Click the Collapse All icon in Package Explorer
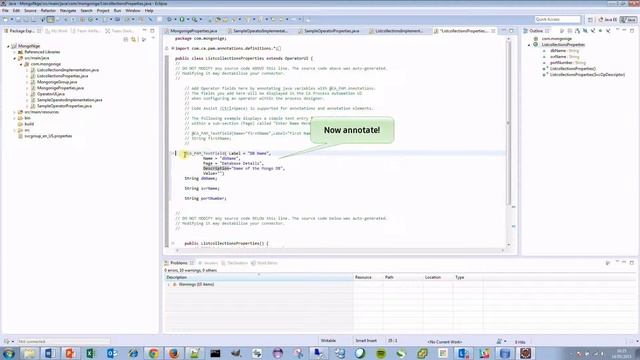The image size is (640, 360). click(x=126, y=39)
